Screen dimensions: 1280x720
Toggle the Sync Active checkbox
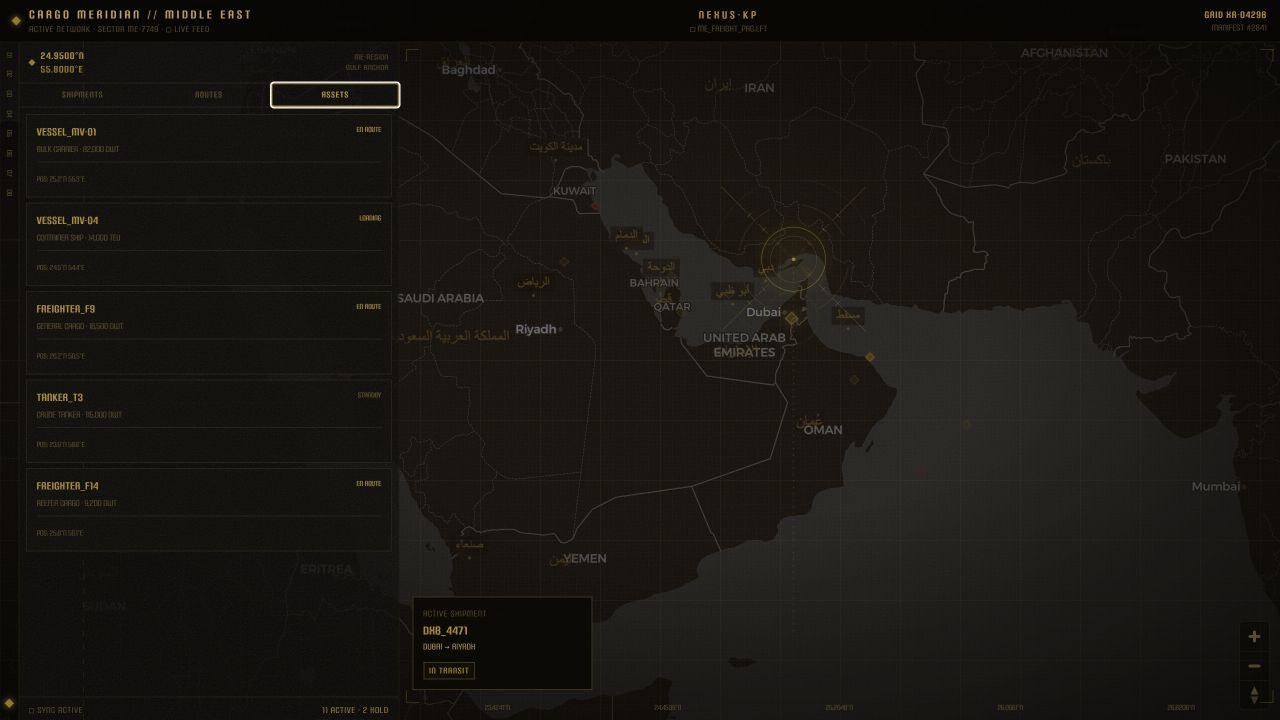(31, 710)
